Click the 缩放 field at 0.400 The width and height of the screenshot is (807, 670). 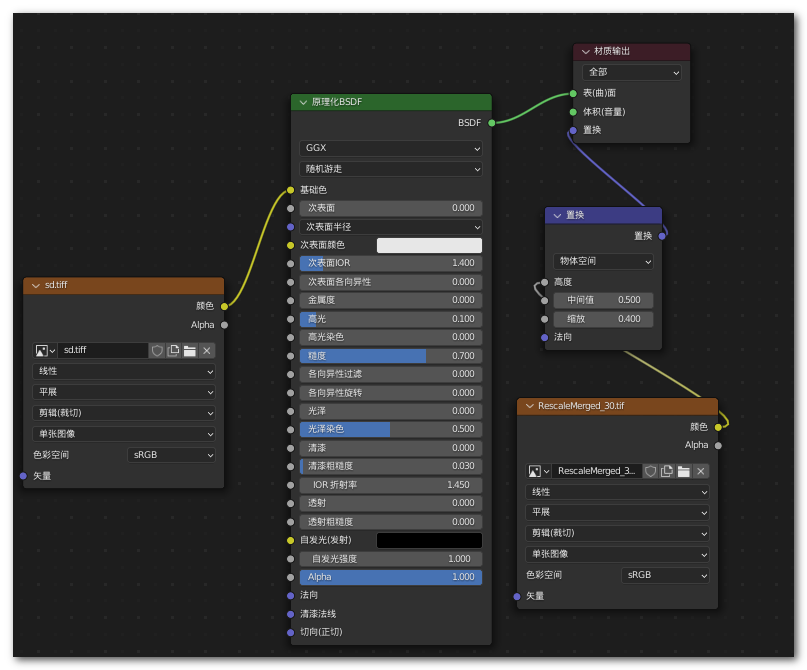pos(603,319)
